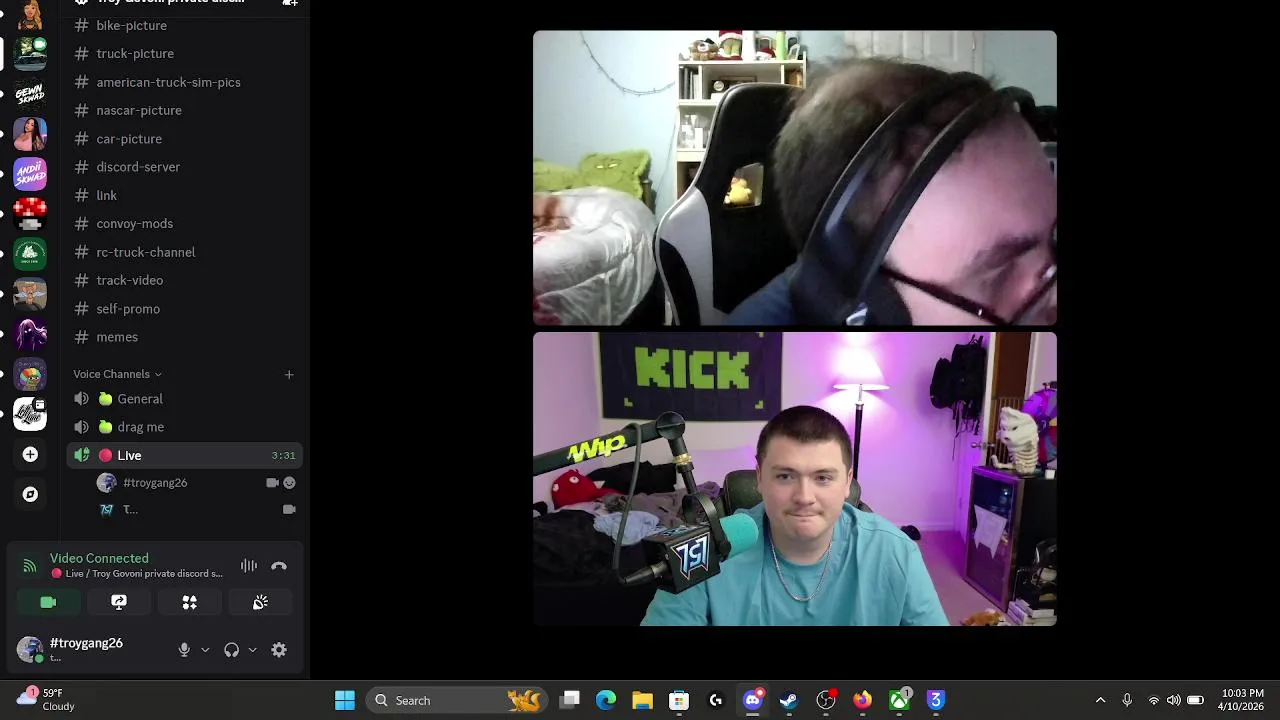Open the Windows Start menu

pyautogui.click(x=345, y=700)
